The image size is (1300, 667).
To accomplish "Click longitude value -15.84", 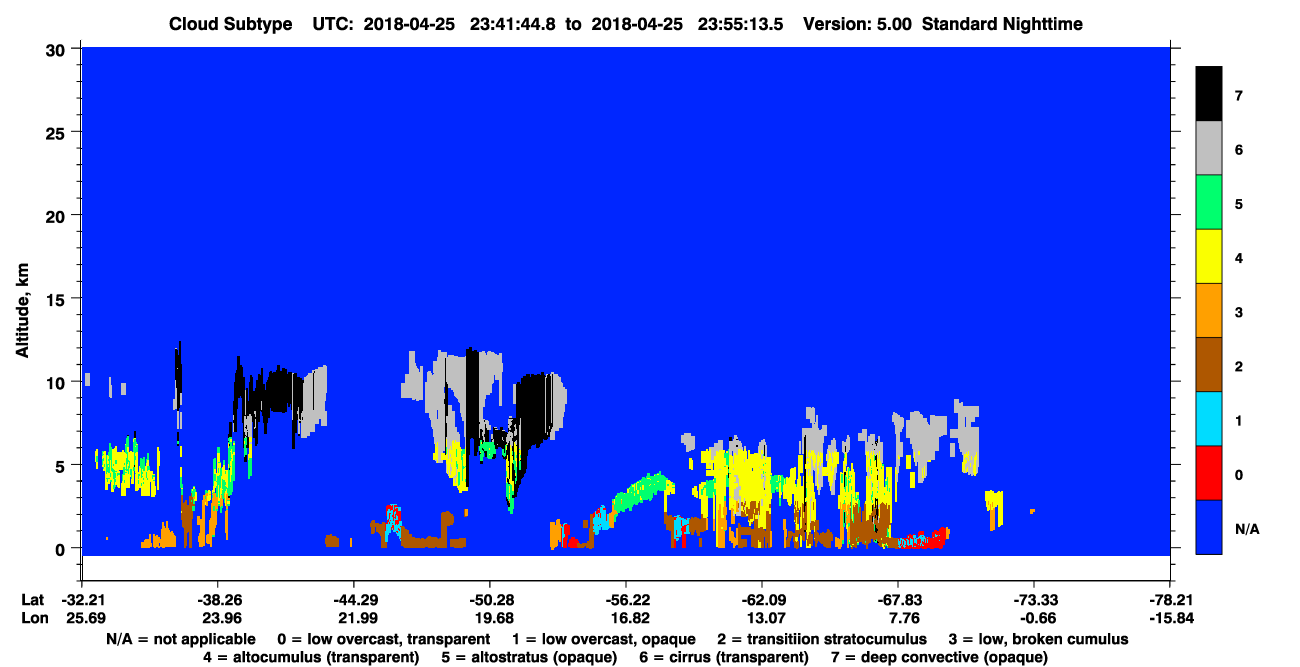I will point(1169,618).
